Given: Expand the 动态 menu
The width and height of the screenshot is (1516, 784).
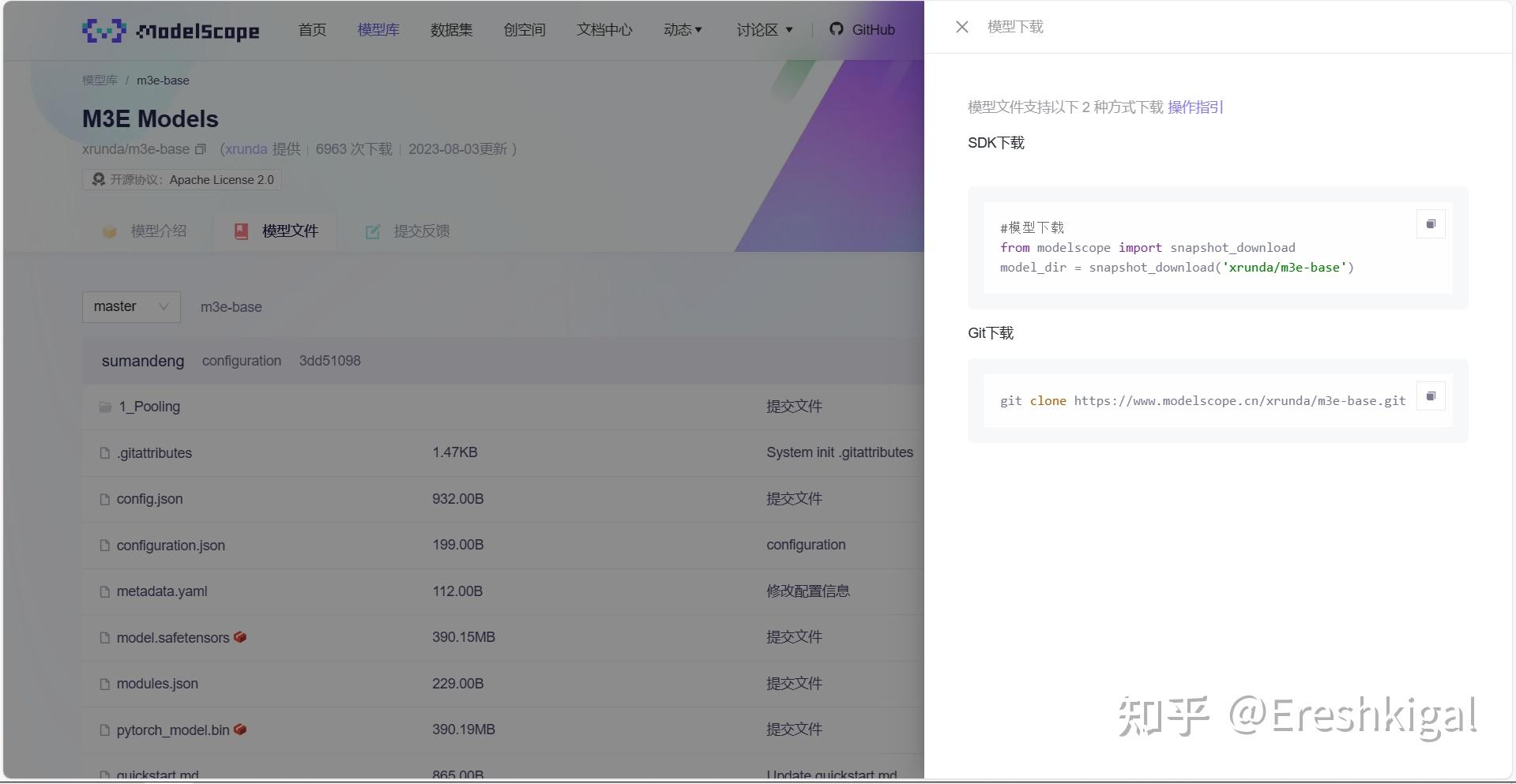Looking at the screenshot, I should [682, 29].
